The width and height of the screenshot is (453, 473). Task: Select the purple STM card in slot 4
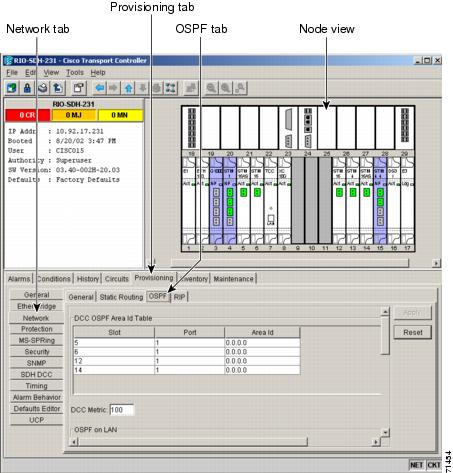click(230, 200)
